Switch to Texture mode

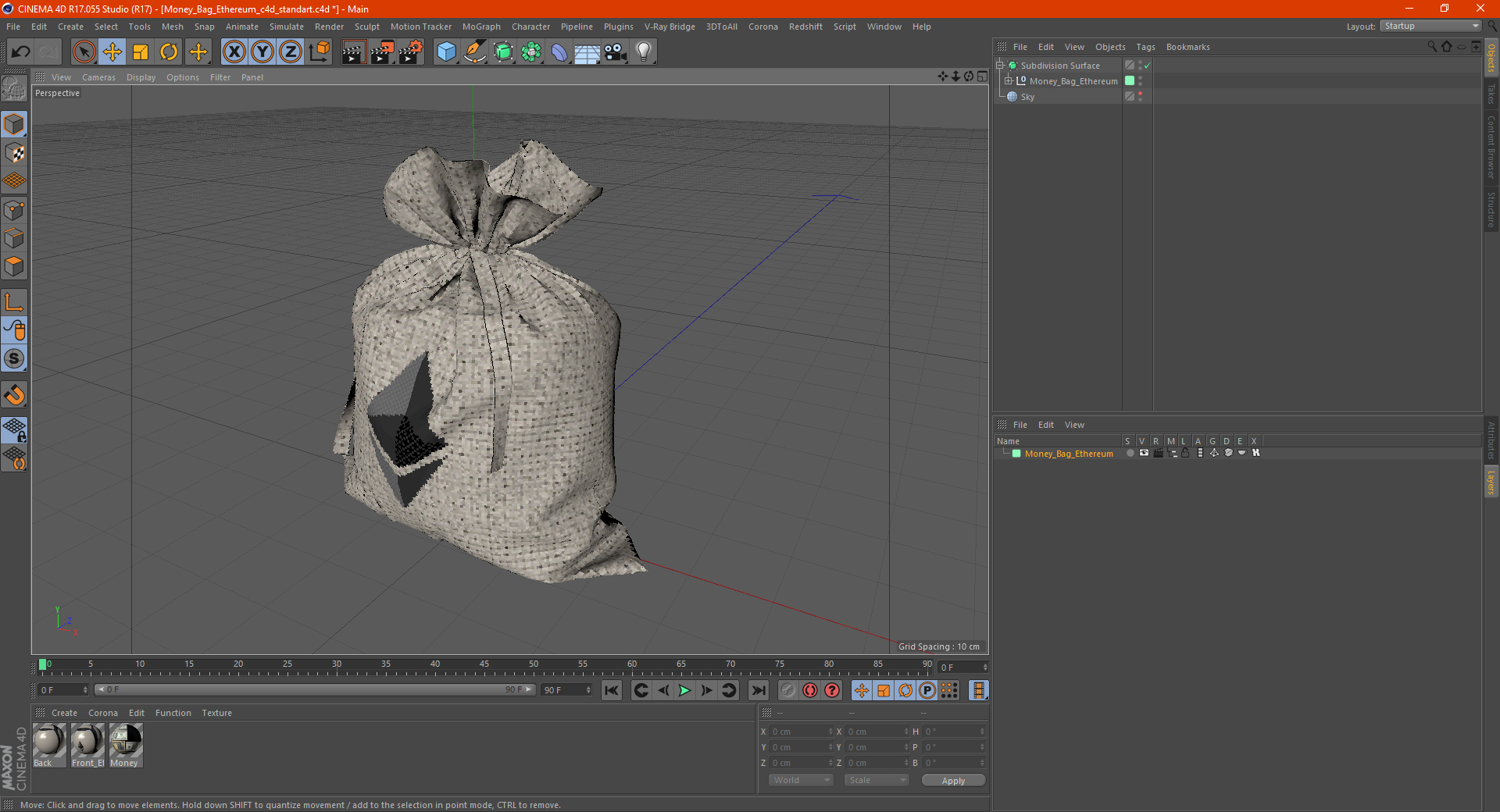coord(14,153)
